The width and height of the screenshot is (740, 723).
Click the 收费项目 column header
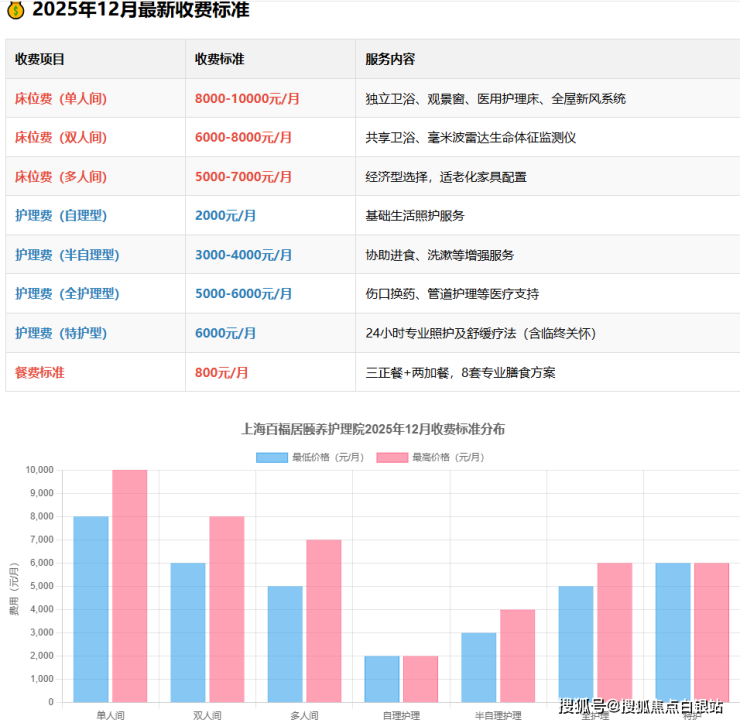[40, 60]
